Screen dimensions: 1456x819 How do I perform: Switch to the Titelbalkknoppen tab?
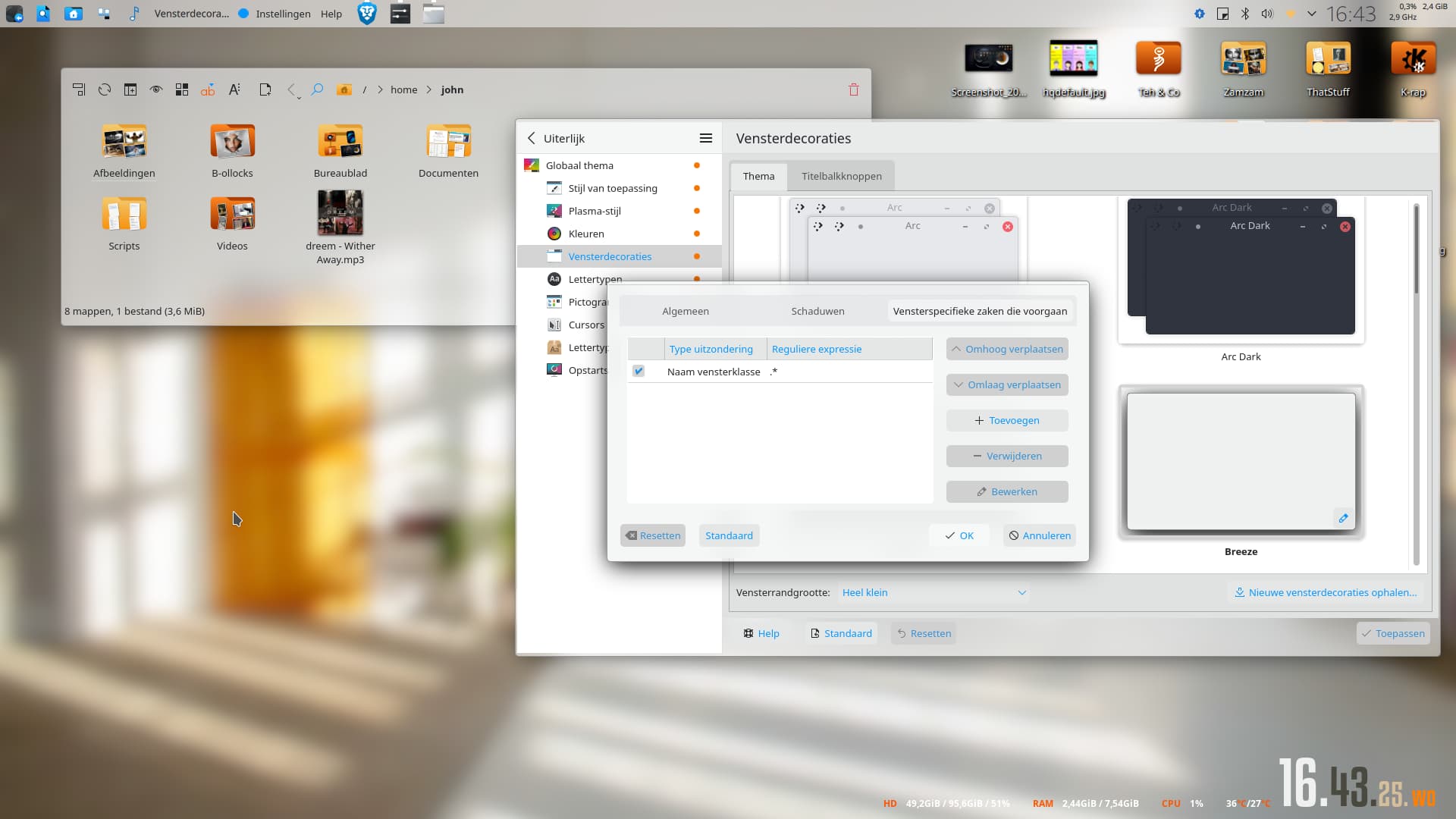[x=842, y=176]
